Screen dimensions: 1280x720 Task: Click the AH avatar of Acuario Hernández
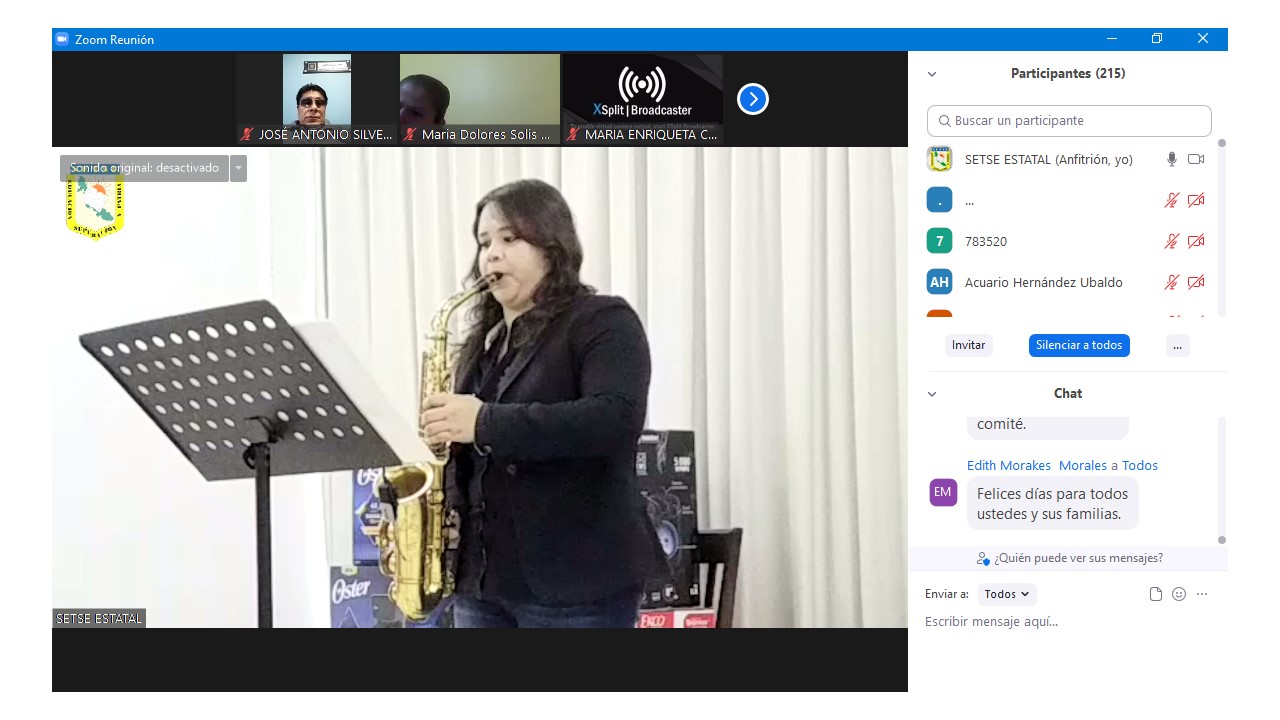pyautogui.click(x=939, y=282)
